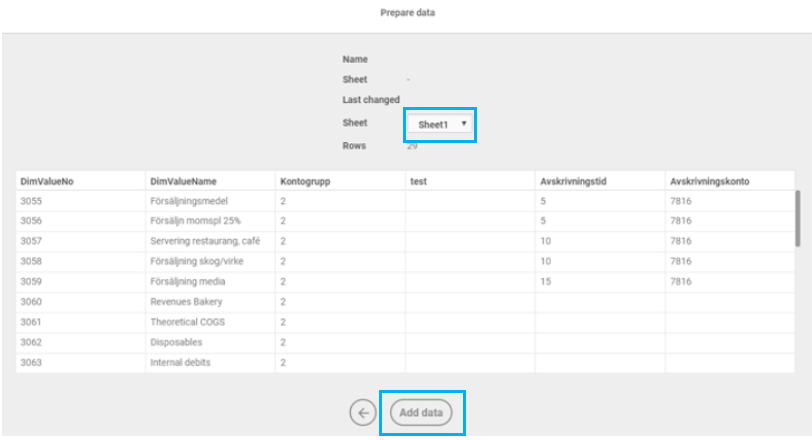Click the DimValueName column header
Viewport: 812px width, 440px height.
click(x=183, y=181)
